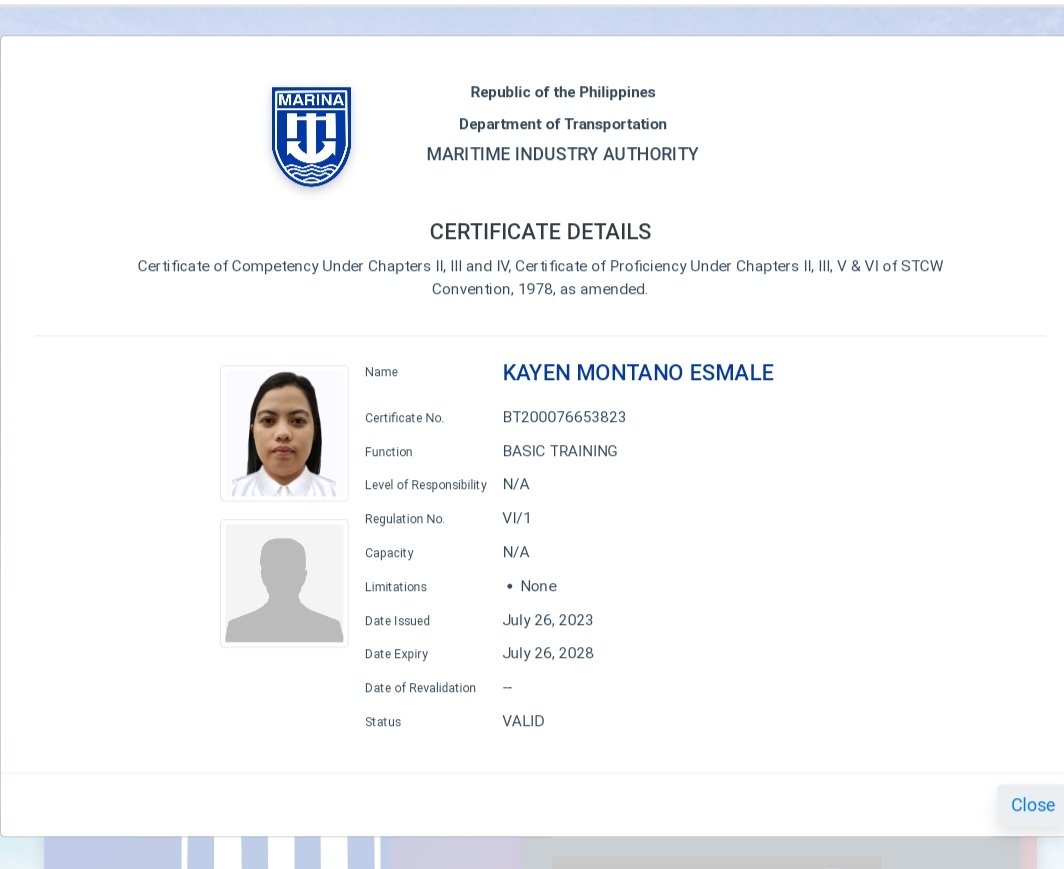The height and width of the screenshot is (869, 1064).
Task: Click the VALID status text
Action: pyautogui.click(x=523, y=721)
